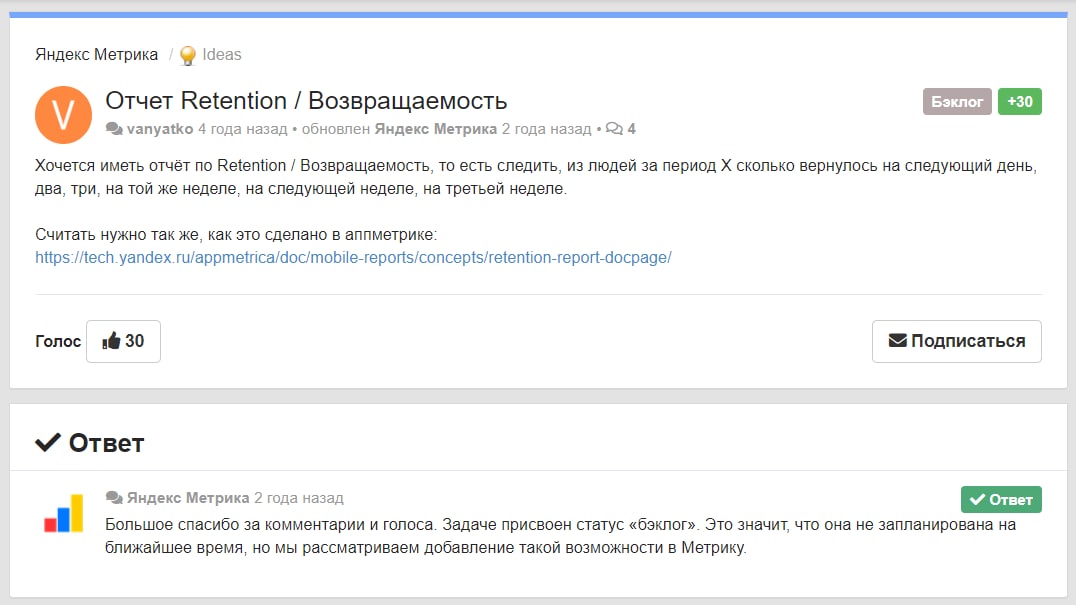This screenshot has width=1076, height=605.
Task: Open the Яндекс Метрика breadcrumb link
Action: (96, 54)
